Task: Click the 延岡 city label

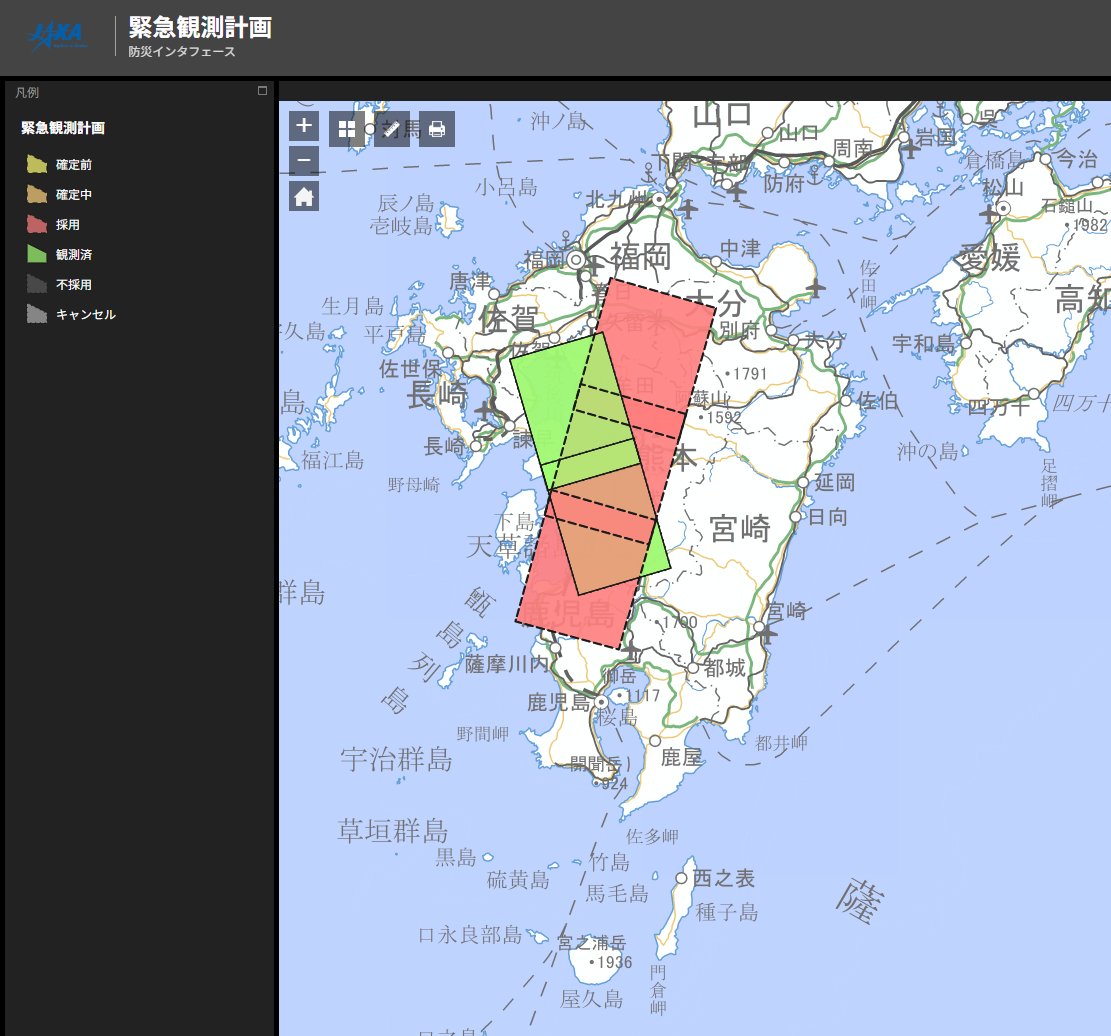Action: click(835, 483)
